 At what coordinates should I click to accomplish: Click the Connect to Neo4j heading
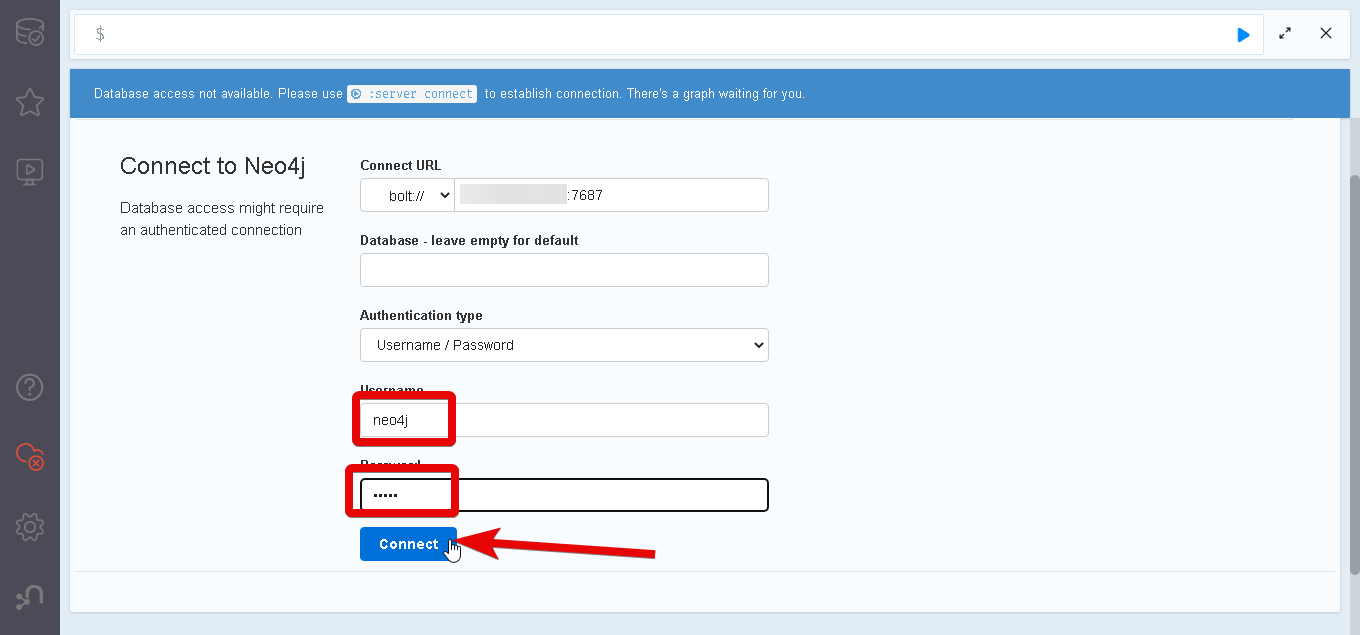[x=212, y=166]
